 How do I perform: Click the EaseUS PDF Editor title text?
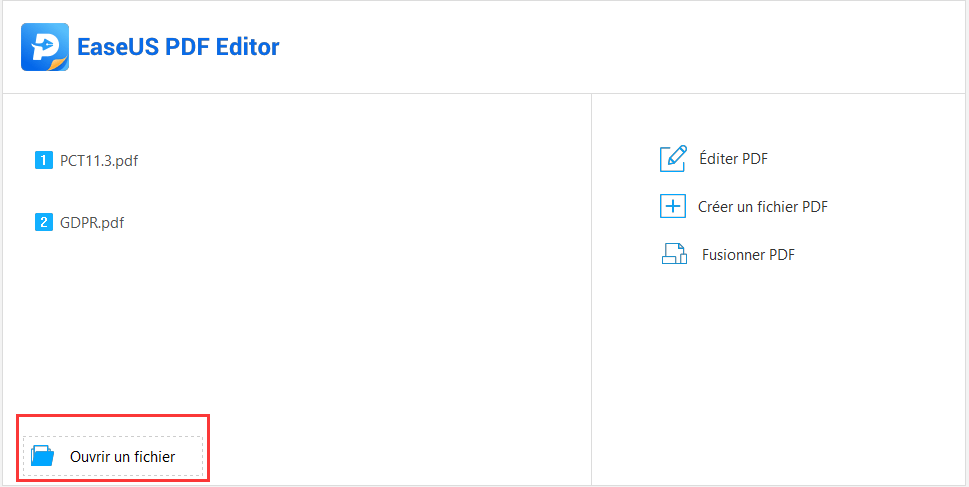[x=178, y=47]
